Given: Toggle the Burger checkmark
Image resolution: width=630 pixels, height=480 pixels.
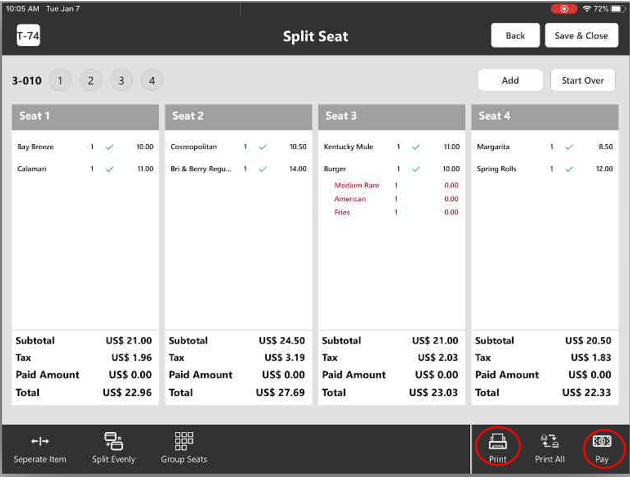Looking at the screenshot, I should (416, 169).
